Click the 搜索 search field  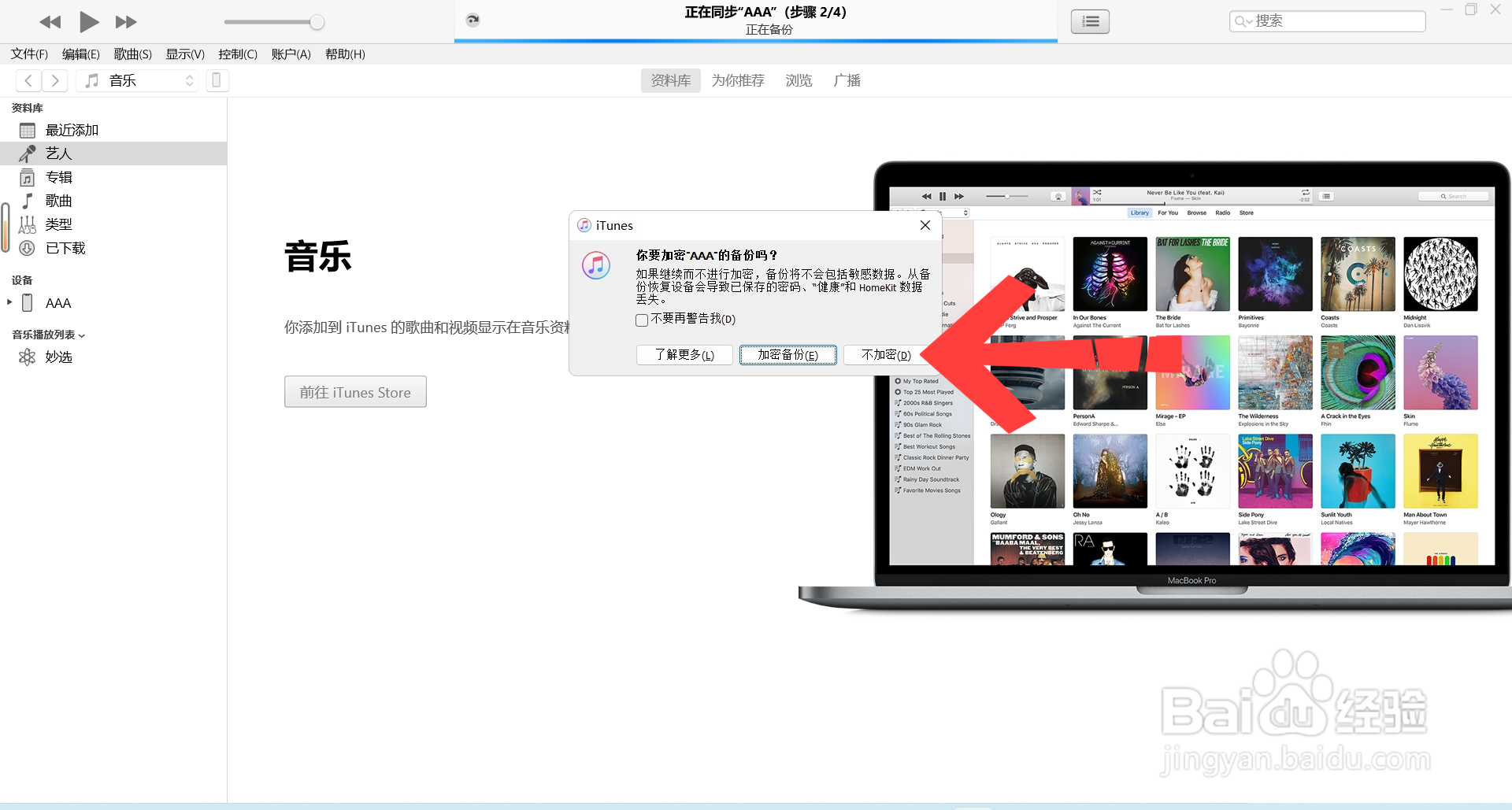coord(1327,21)
